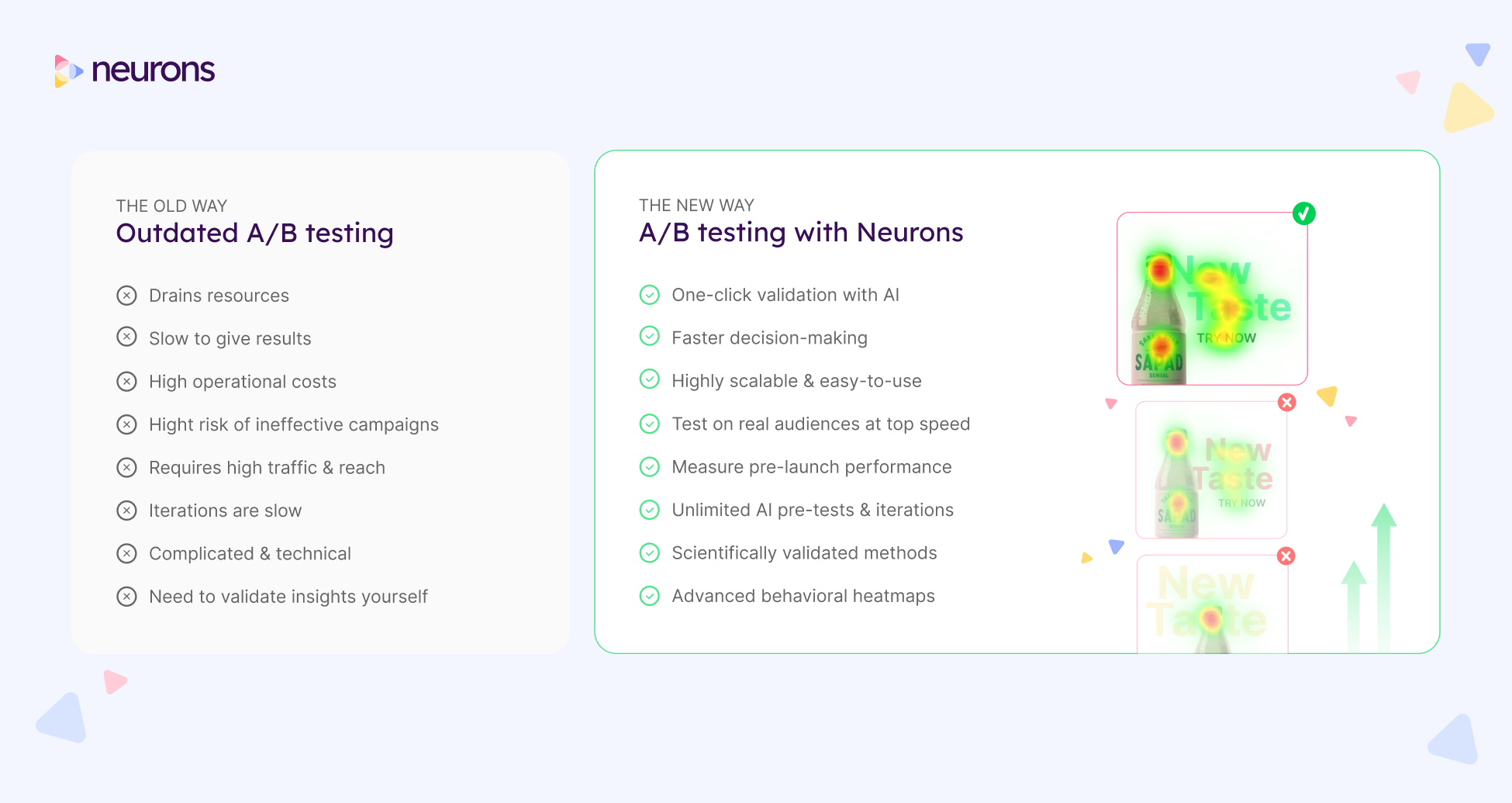Click the check icon next to Advanced behavioral heatmaps
Image resolution: width=1512 pixels, height=803 pixels.
coord(649,596)
